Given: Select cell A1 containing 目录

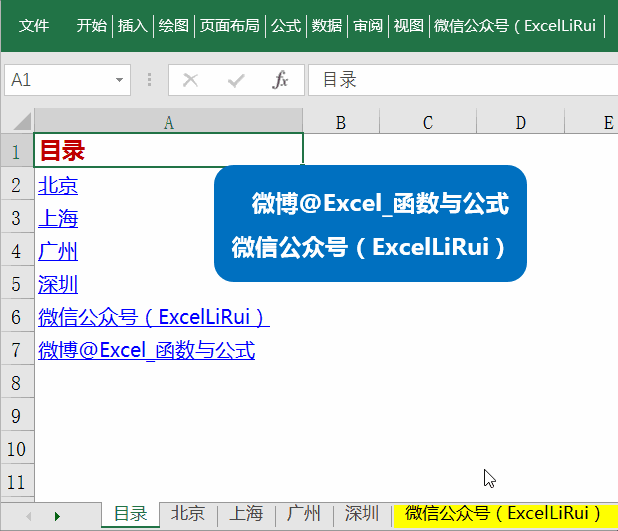Looking at the screenshot, I should coord(169,150).
